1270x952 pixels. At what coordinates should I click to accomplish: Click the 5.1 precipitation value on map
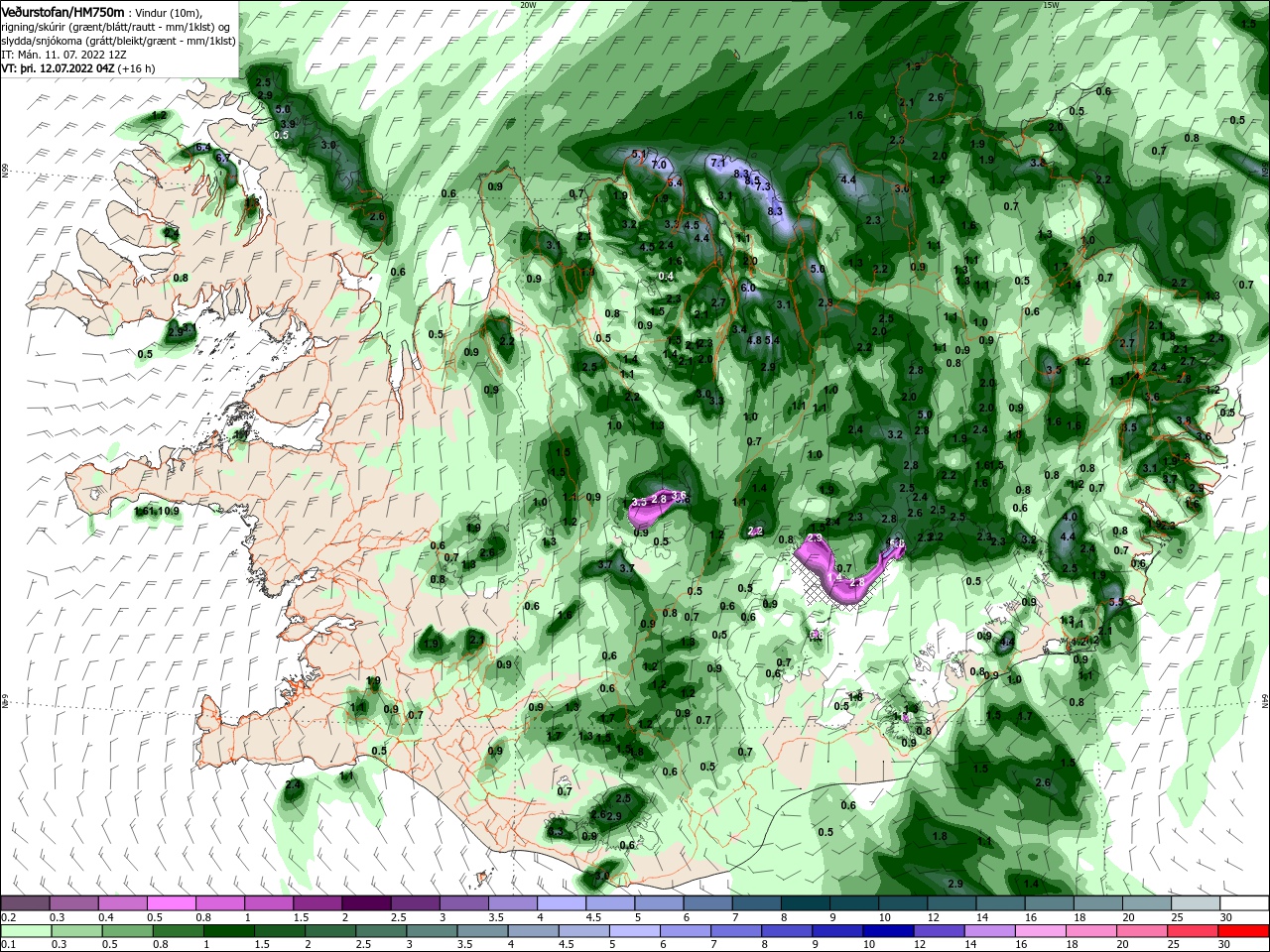coord(640,155)
